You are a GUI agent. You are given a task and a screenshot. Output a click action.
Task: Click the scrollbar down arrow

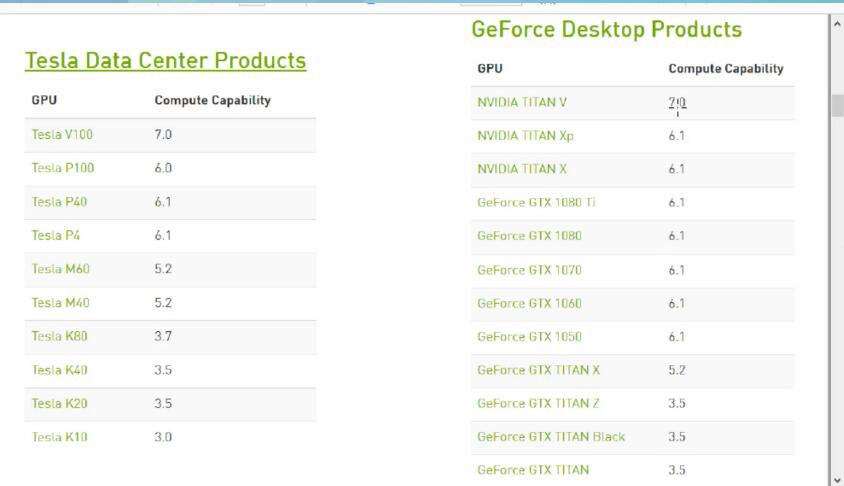pos(836,479)
